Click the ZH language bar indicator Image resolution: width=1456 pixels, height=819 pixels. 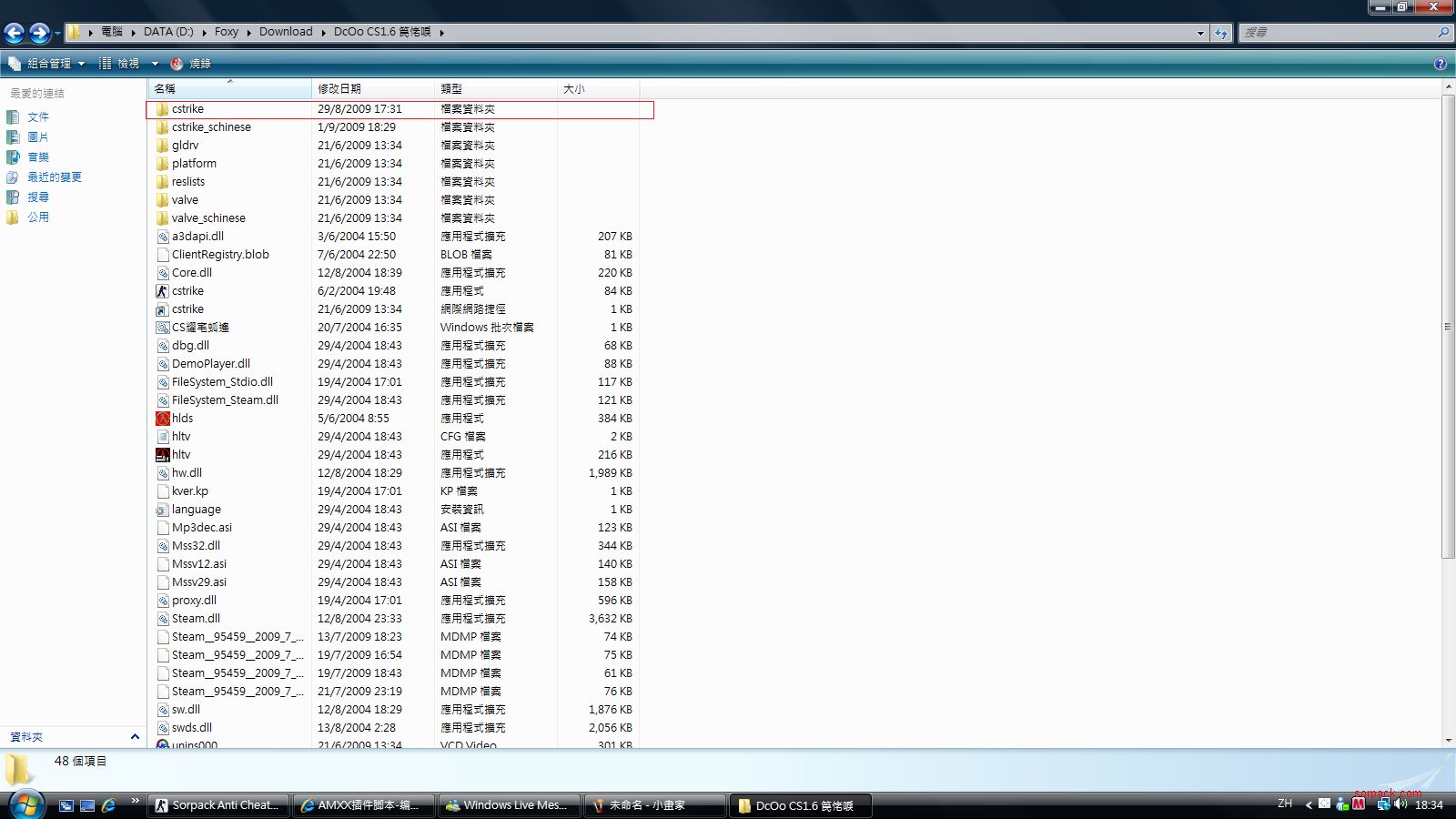tap(1284, 804)
